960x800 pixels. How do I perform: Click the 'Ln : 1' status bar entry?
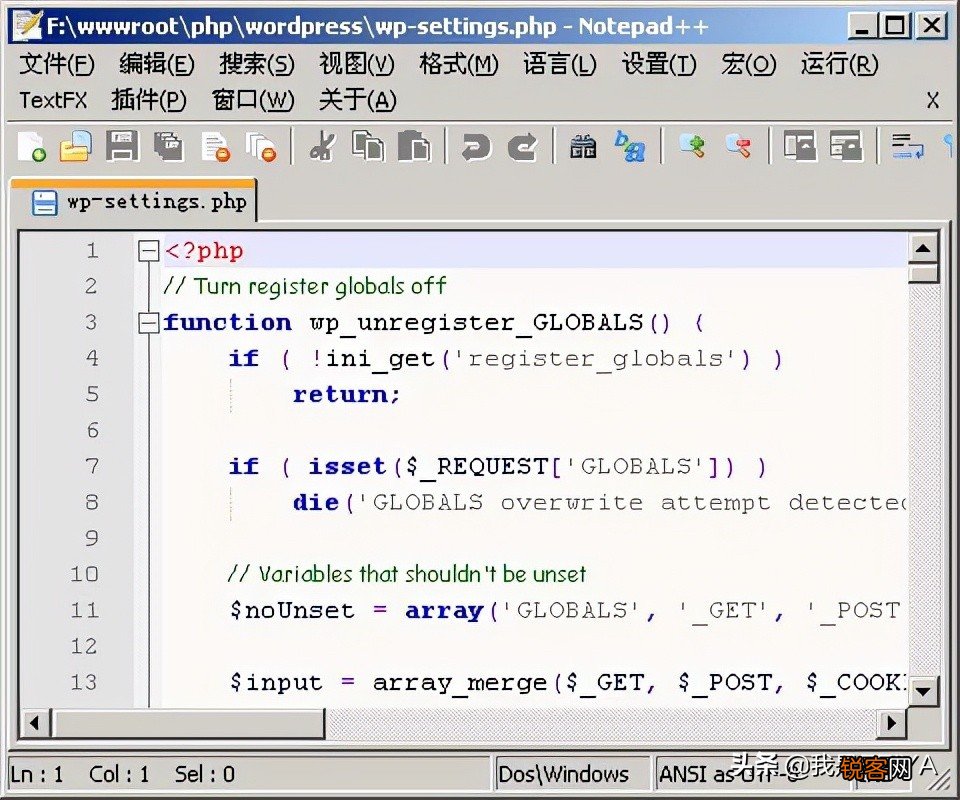(x=37, y=775)
